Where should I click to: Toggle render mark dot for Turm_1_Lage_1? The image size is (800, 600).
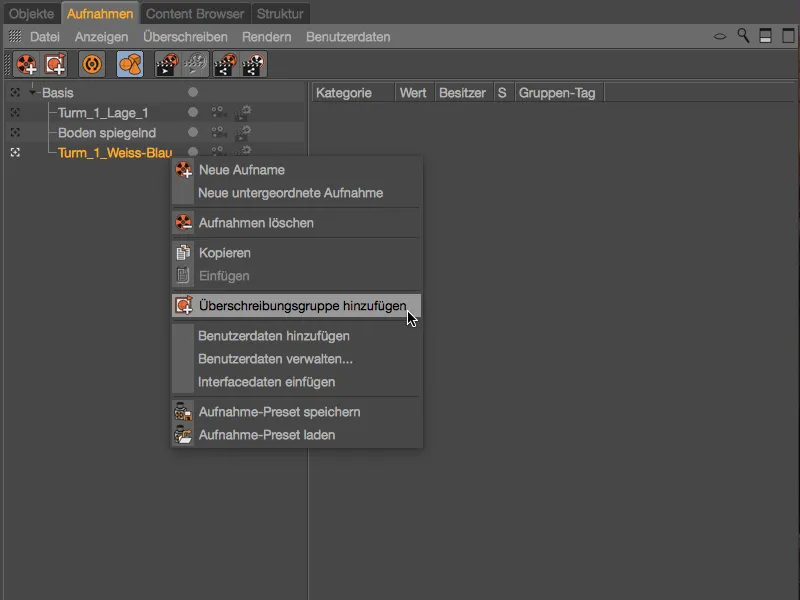[193, 112]
